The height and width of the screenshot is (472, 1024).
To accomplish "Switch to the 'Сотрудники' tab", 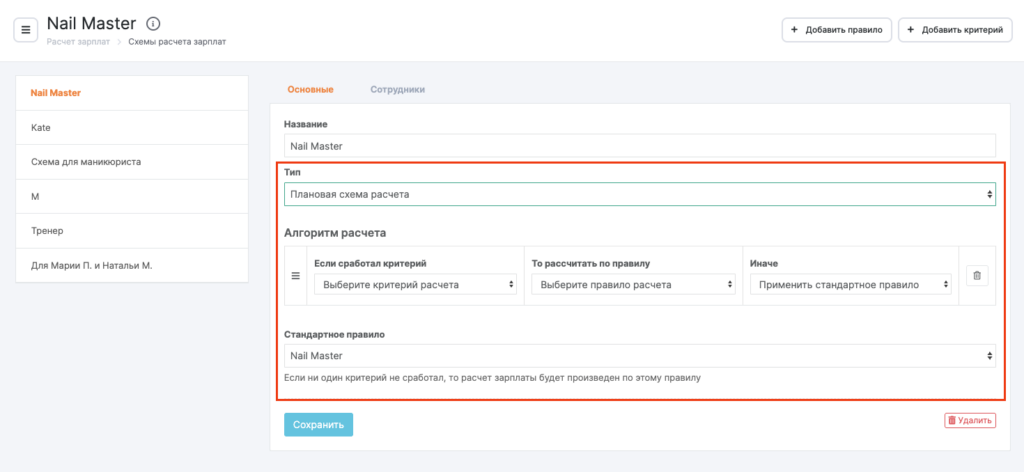I will point(397,89).
